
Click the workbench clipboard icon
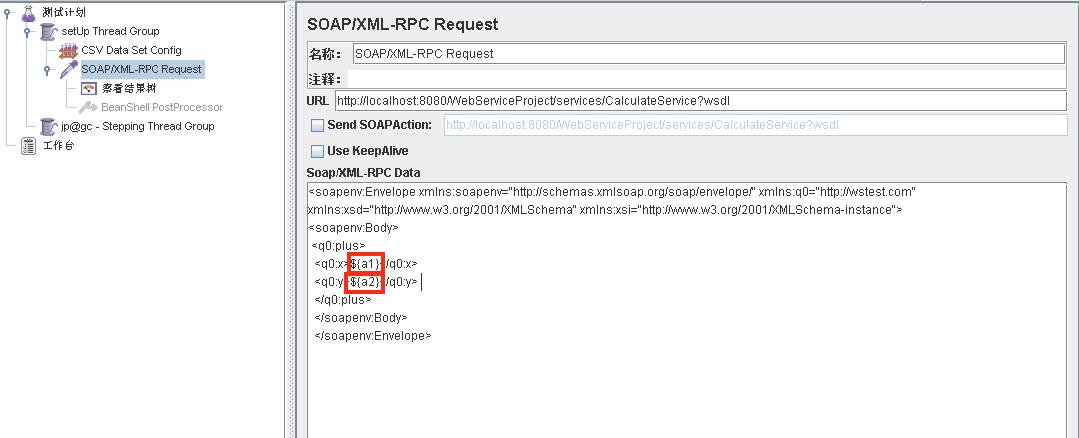[28, 146]
